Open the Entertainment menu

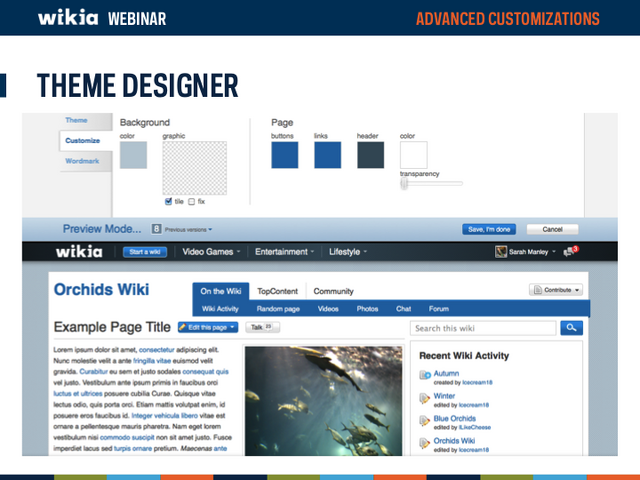(x=284, y=252)
